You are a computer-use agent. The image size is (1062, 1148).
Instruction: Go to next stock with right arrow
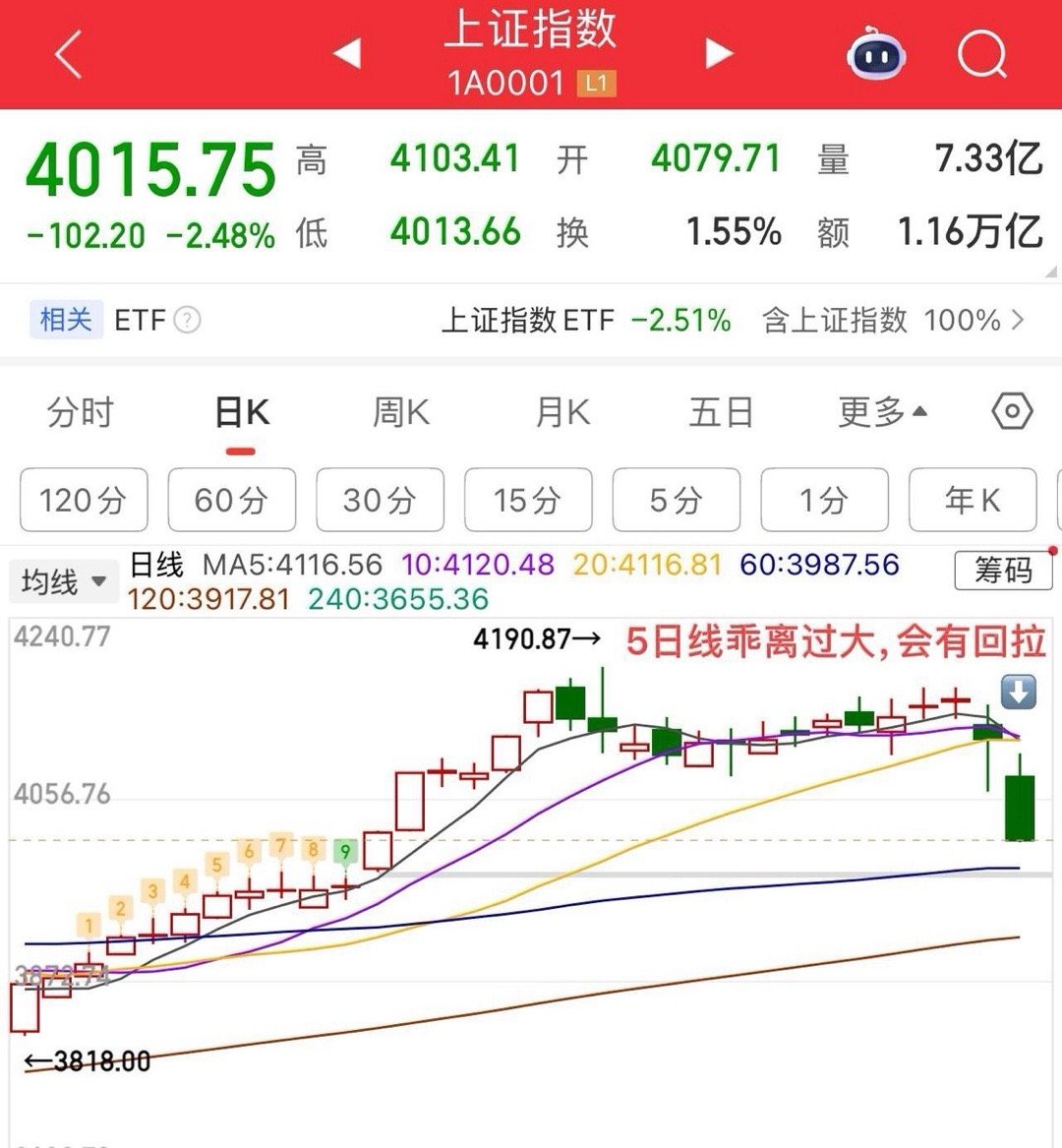(719, 56)
